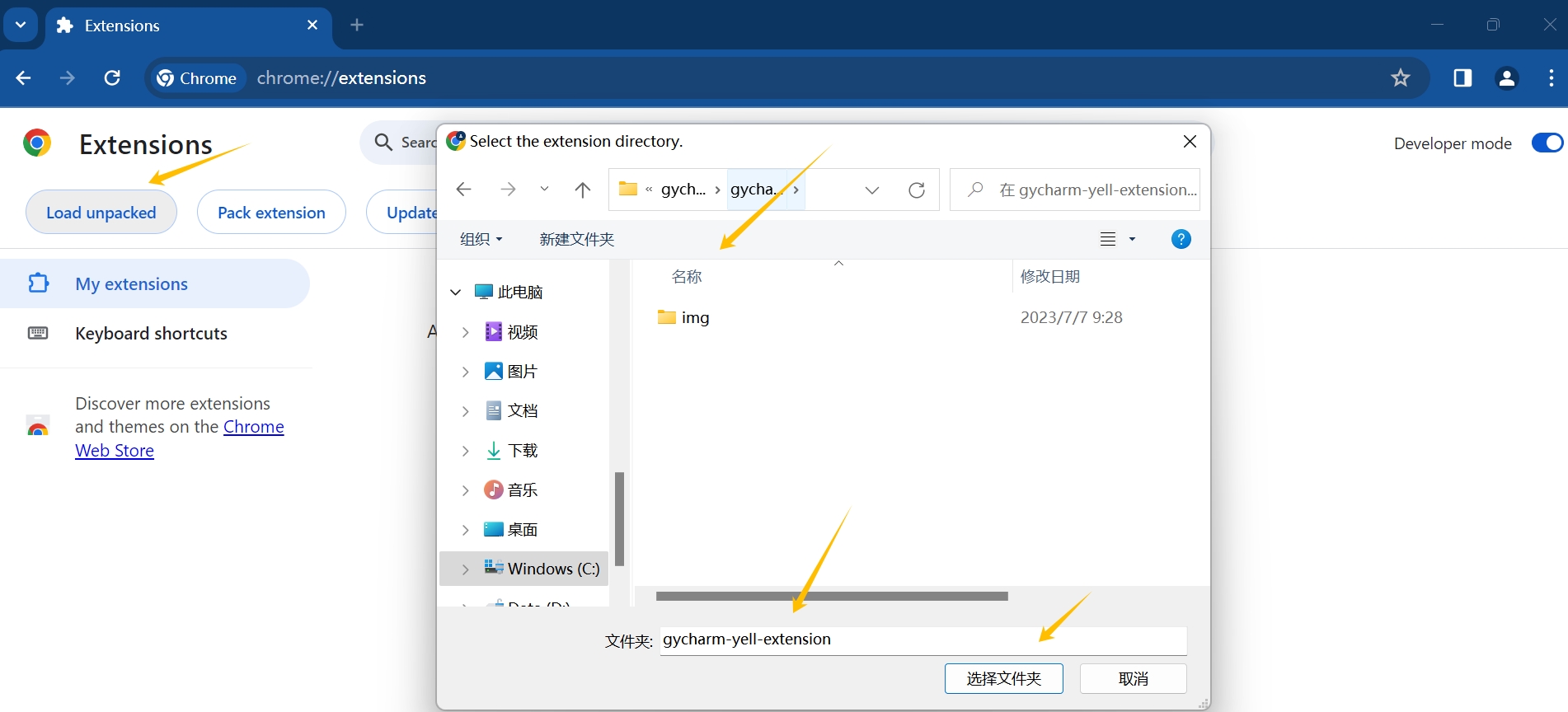Viewport: 1568px width, 712px height.
Task: Close the Select extension directory dialog
Action: pos(1190,142)
